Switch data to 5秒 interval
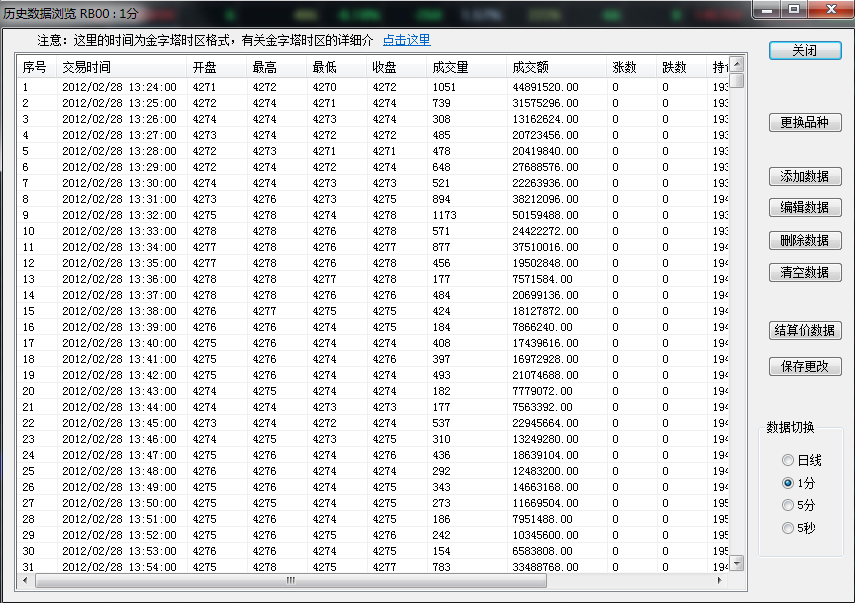 coord(788,528)
